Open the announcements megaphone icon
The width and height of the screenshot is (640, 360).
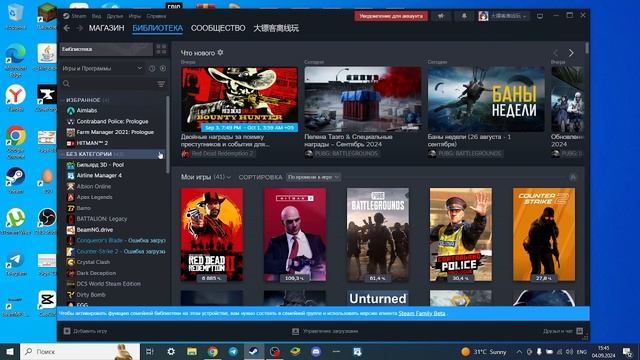coord(441,16)
